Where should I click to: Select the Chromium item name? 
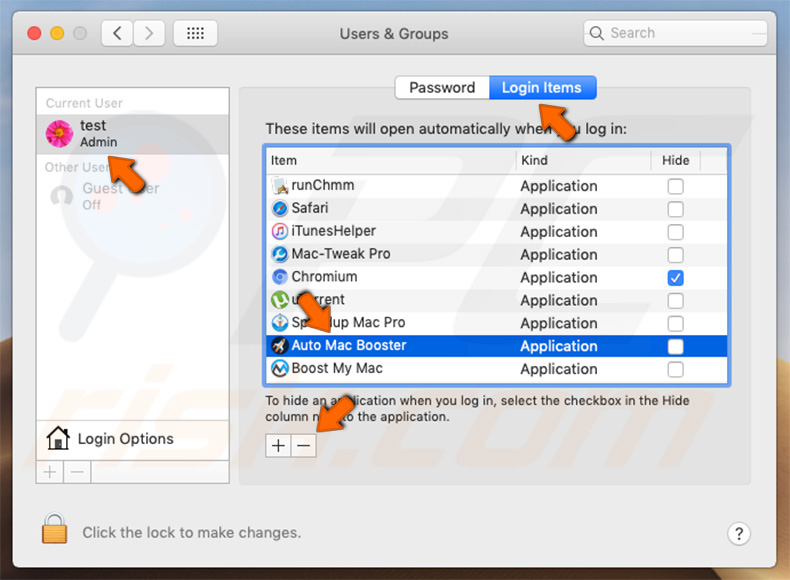324,277
